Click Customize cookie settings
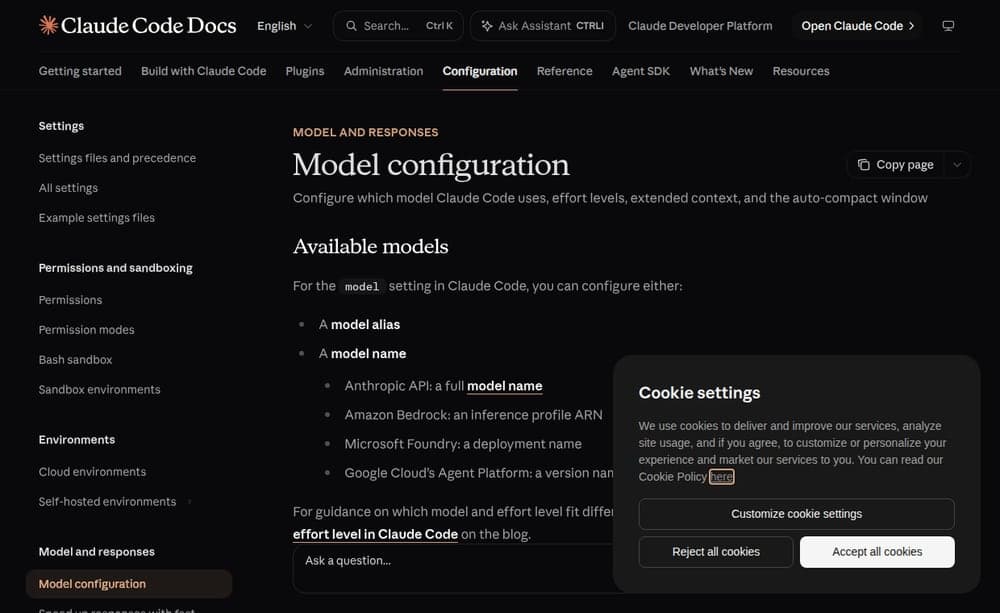This screenshot has height=613, width=1000. (x=797, y=514)
